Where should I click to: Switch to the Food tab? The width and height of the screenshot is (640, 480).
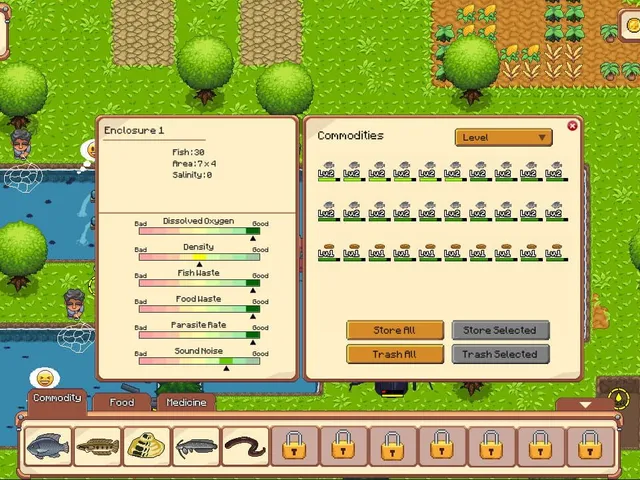click(122, 402)
